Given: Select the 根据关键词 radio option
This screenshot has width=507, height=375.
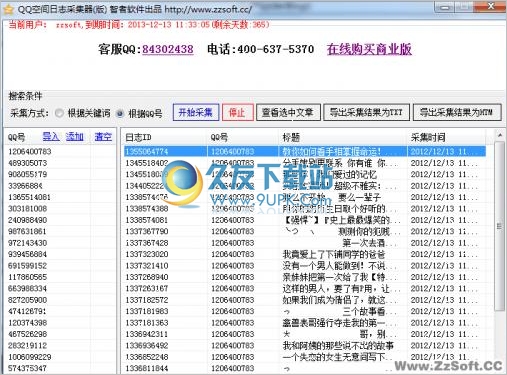Looking at the screenshot, I should pos(59,113).
